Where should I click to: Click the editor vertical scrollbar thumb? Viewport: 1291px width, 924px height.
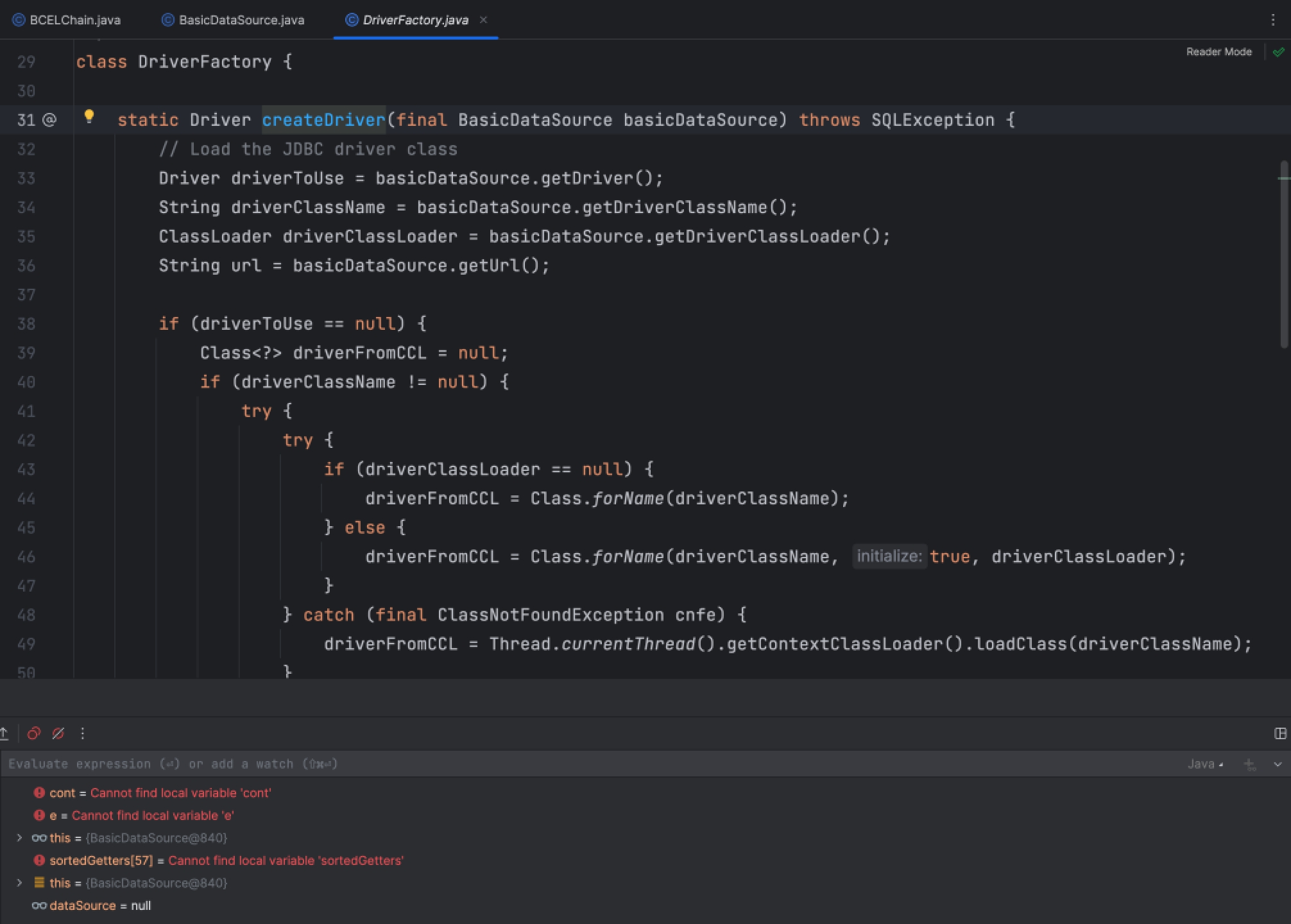pyautogui.click(x=1283, y=253)
